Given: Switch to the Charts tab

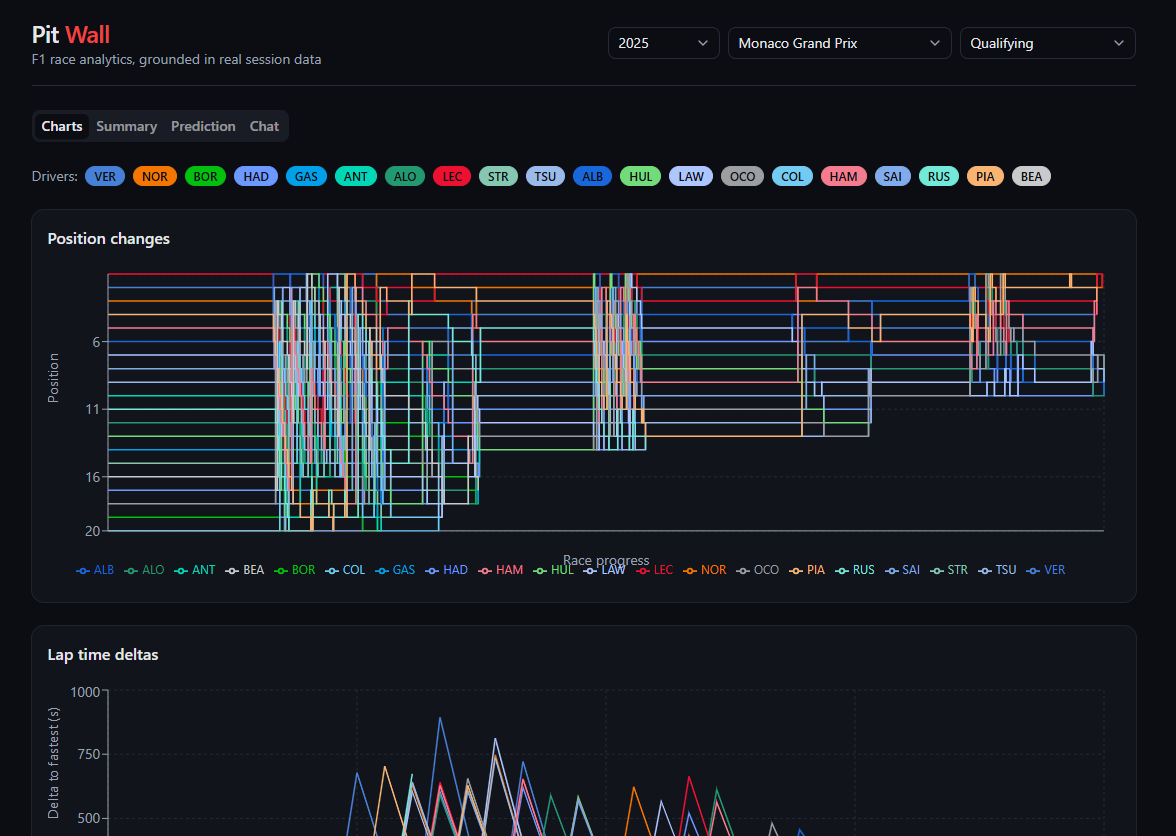Looking at the screenshot, I should pos(62,126).
